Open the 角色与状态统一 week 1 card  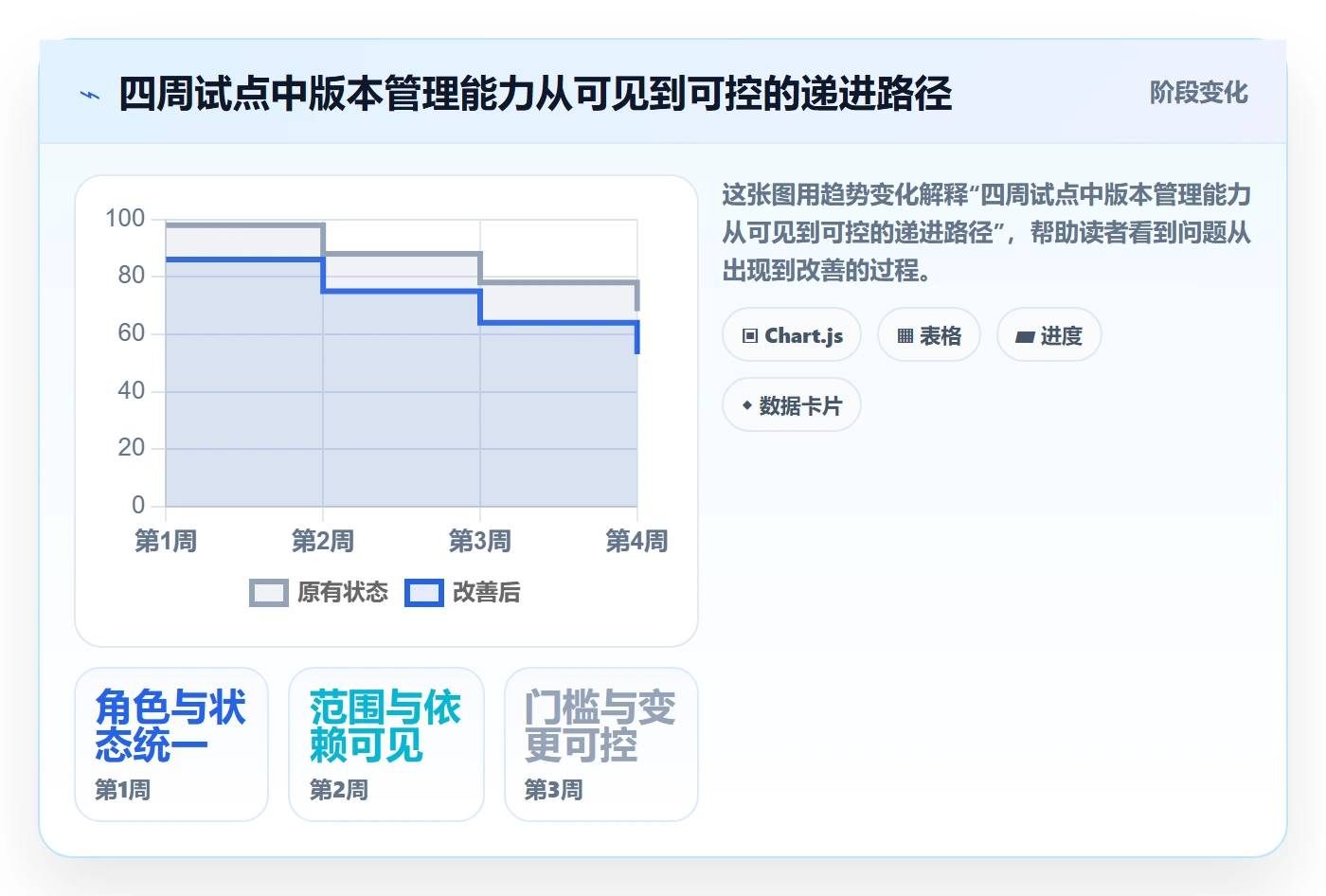(171, 744)
